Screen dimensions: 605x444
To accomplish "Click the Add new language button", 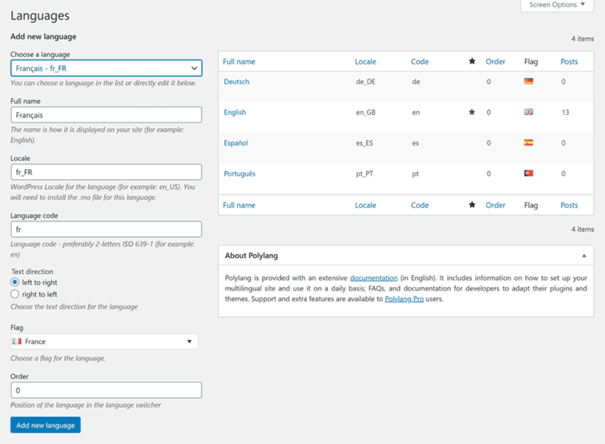I will [x=46, y=425].
